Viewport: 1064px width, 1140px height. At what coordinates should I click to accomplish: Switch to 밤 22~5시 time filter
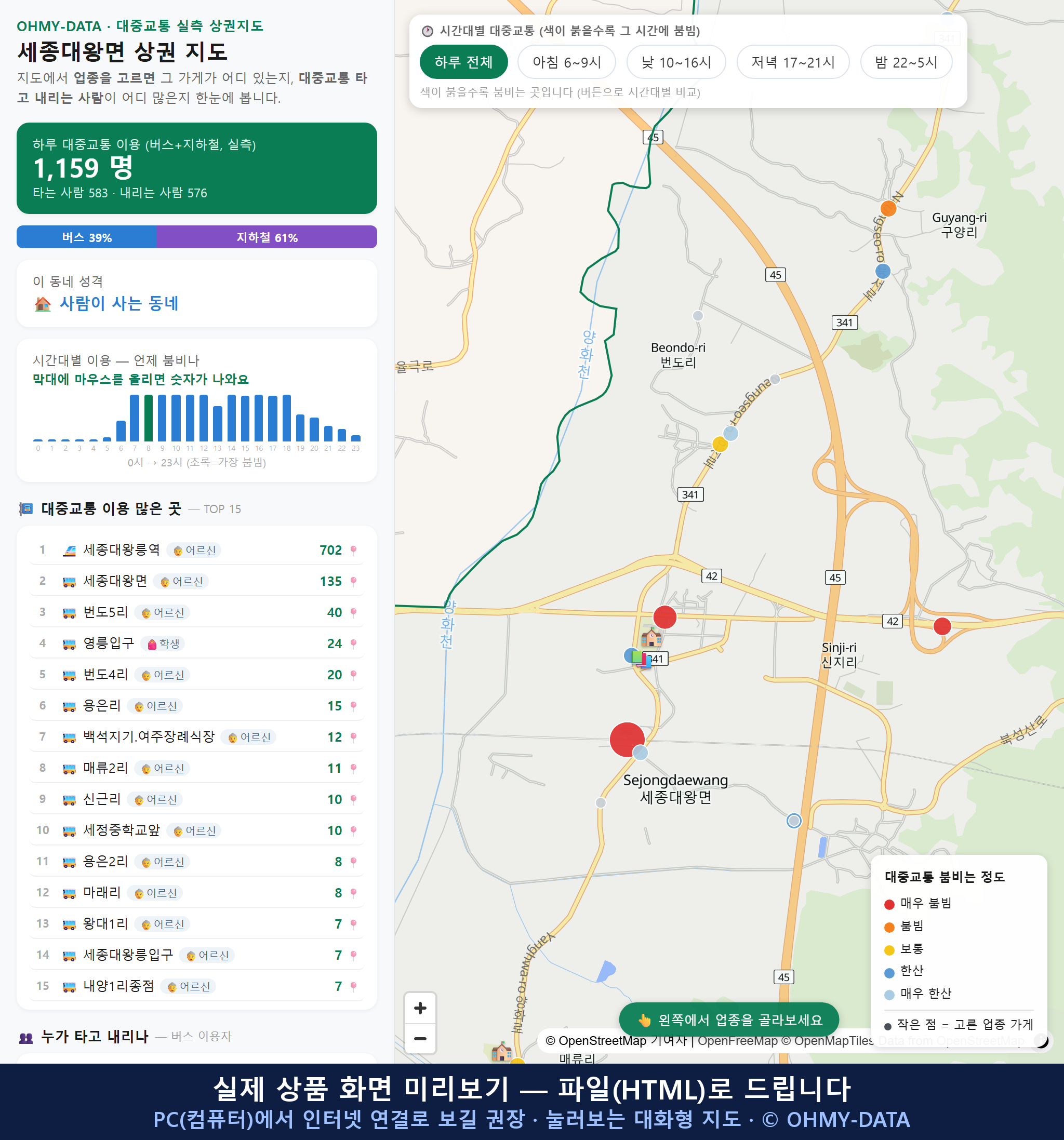(x=906, y=62)
